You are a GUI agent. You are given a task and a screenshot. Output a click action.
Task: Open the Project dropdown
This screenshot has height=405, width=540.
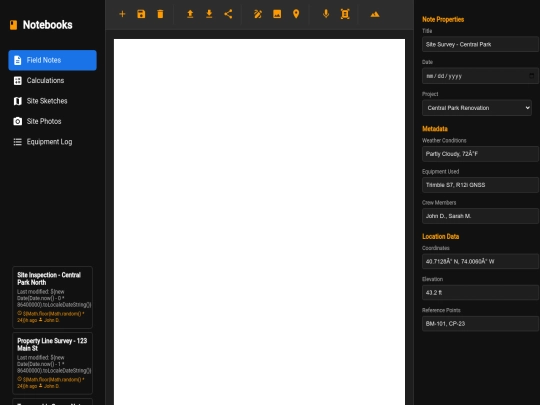point(477,108)
